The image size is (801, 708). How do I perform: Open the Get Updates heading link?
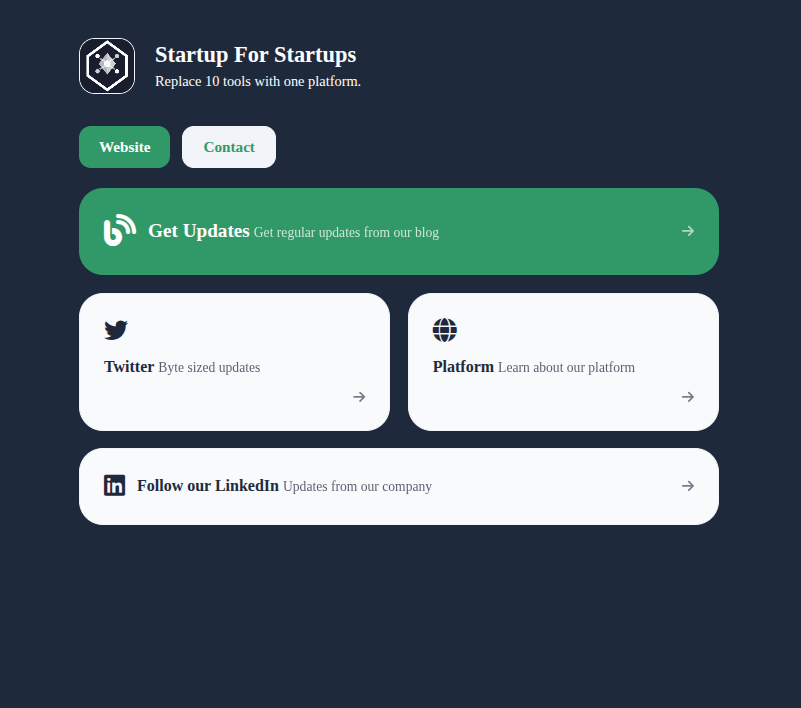click(199, 231)
